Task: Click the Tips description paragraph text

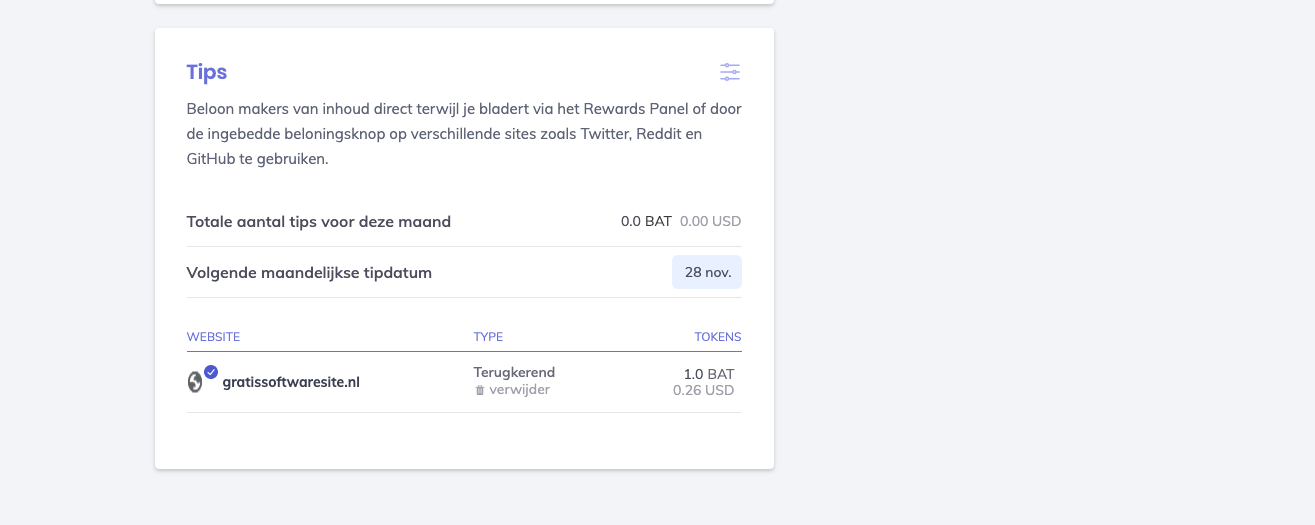Action: [x=464, y=134]
